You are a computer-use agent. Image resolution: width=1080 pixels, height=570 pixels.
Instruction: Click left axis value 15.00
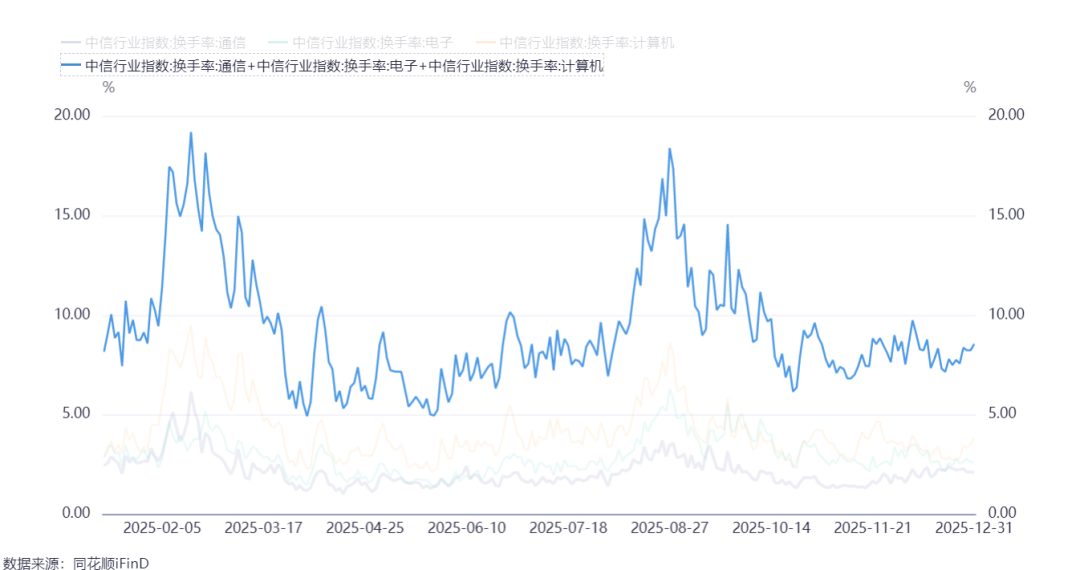[72, 215]
